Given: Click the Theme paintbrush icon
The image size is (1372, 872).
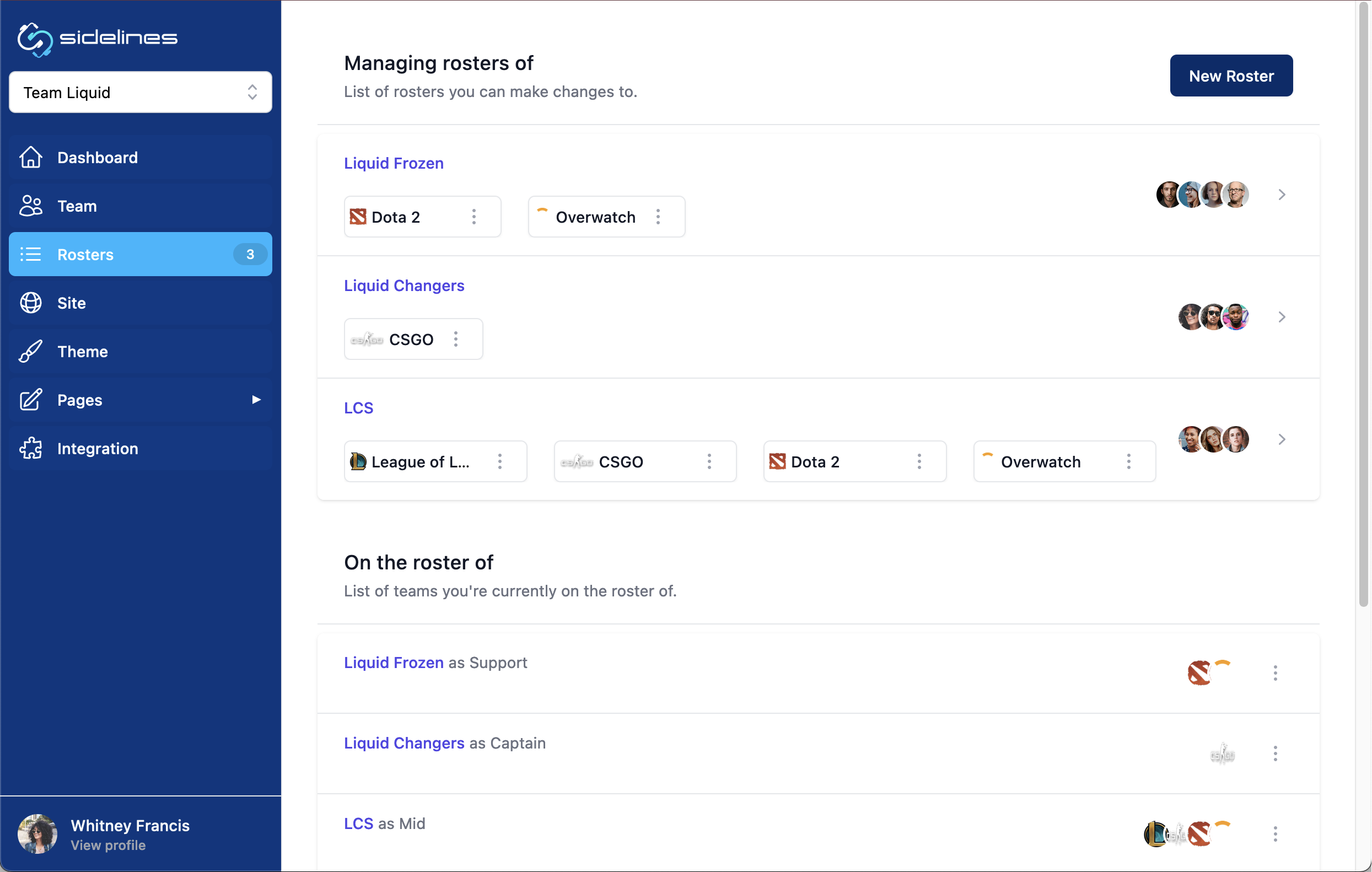Looking at the screenshot, I should 31,352.
